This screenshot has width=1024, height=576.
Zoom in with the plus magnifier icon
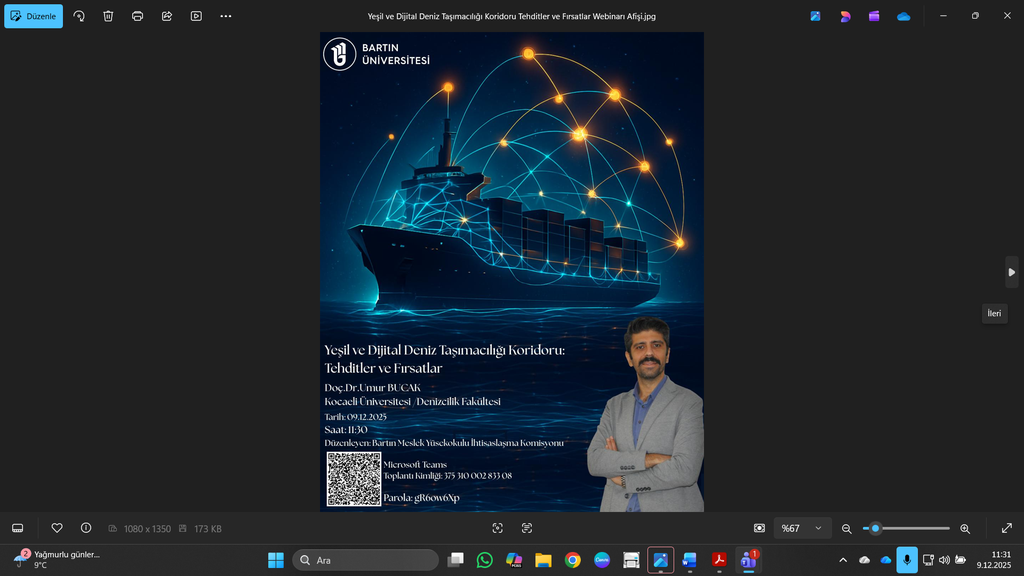pos(965,528)
